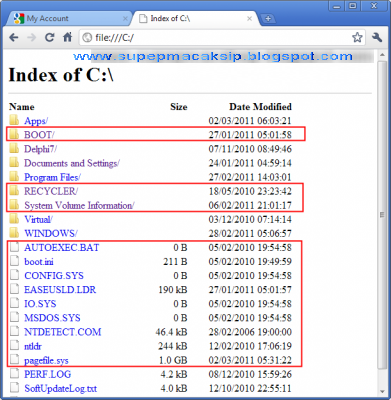Click the 1.0 GB size of pagefile.sys

[173, 360]
